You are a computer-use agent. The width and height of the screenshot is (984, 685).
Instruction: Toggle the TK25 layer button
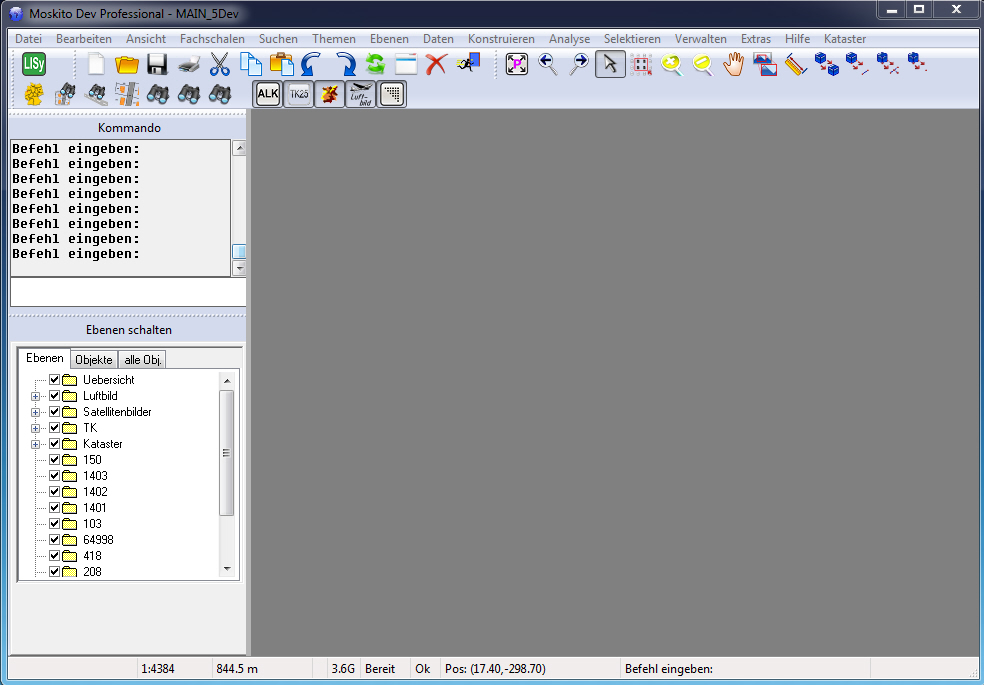pyautogui.click(x=299, y=94)
